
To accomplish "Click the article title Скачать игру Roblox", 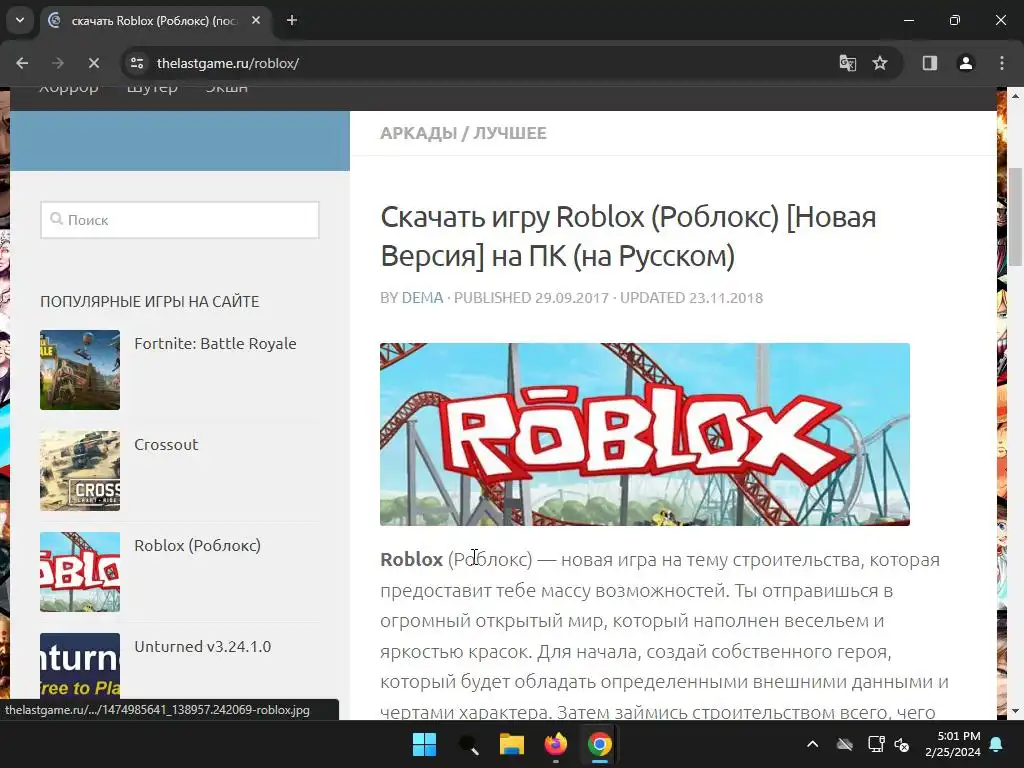I will [628, 236].
